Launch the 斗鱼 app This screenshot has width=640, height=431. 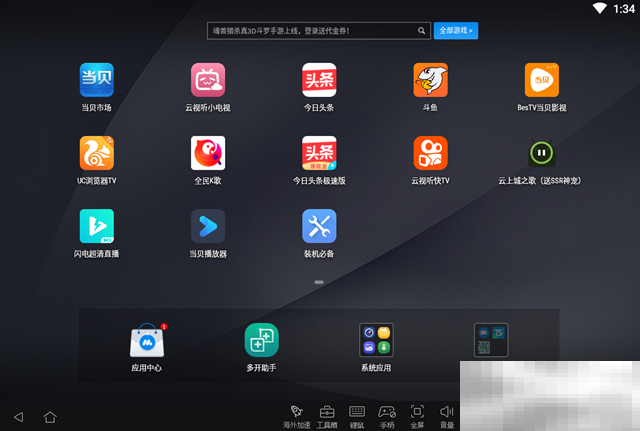tap(431, 80)
